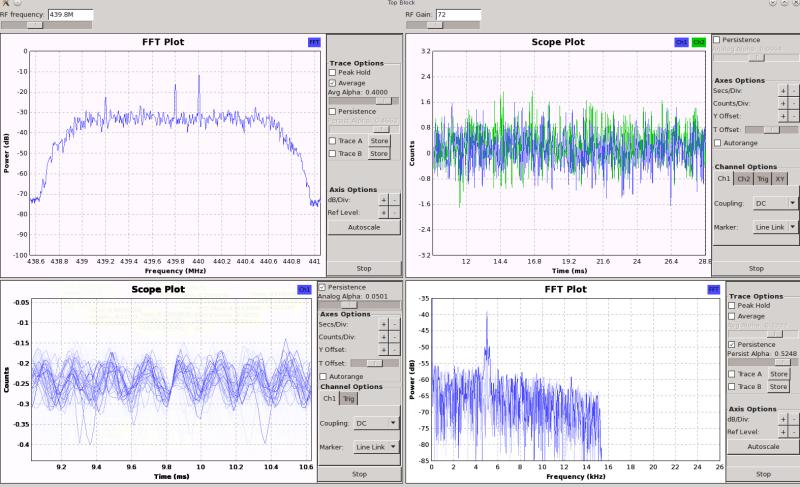Enable Peak Hold in the MHz FFT Plot
Viewport: 800px width, 487px height.
point(332,72)
